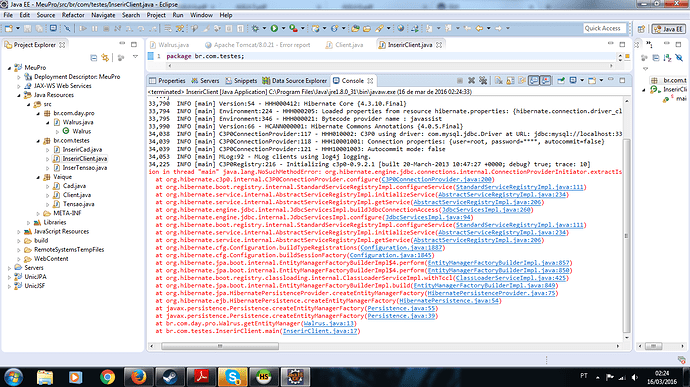
Task: Click the Forward navigation arrow in toolbar
Action: tap(498, 29)
